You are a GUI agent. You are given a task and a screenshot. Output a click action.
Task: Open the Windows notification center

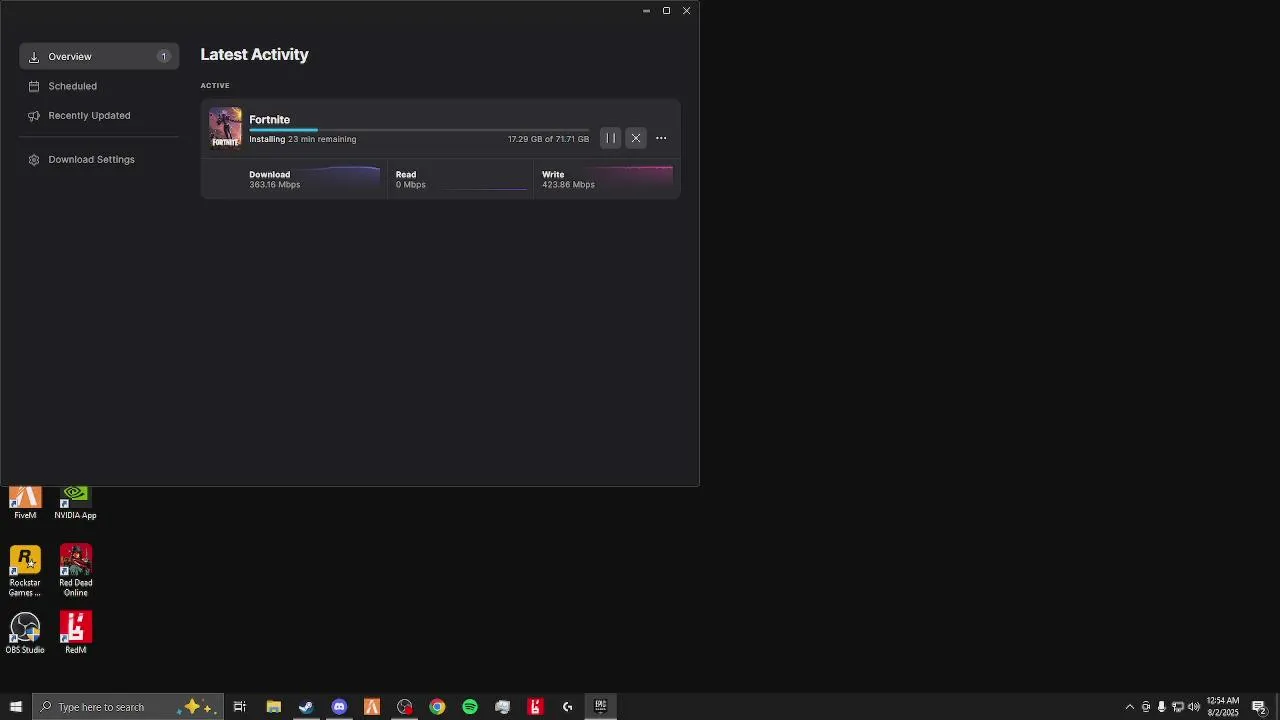[x=1260, y=707]
